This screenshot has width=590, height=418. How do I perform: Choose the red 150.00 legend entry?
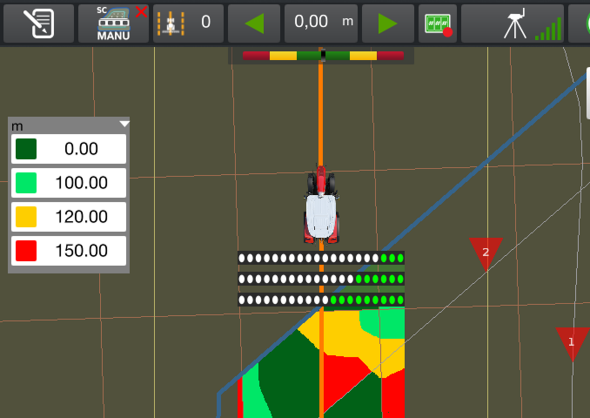tap(68, 251)
